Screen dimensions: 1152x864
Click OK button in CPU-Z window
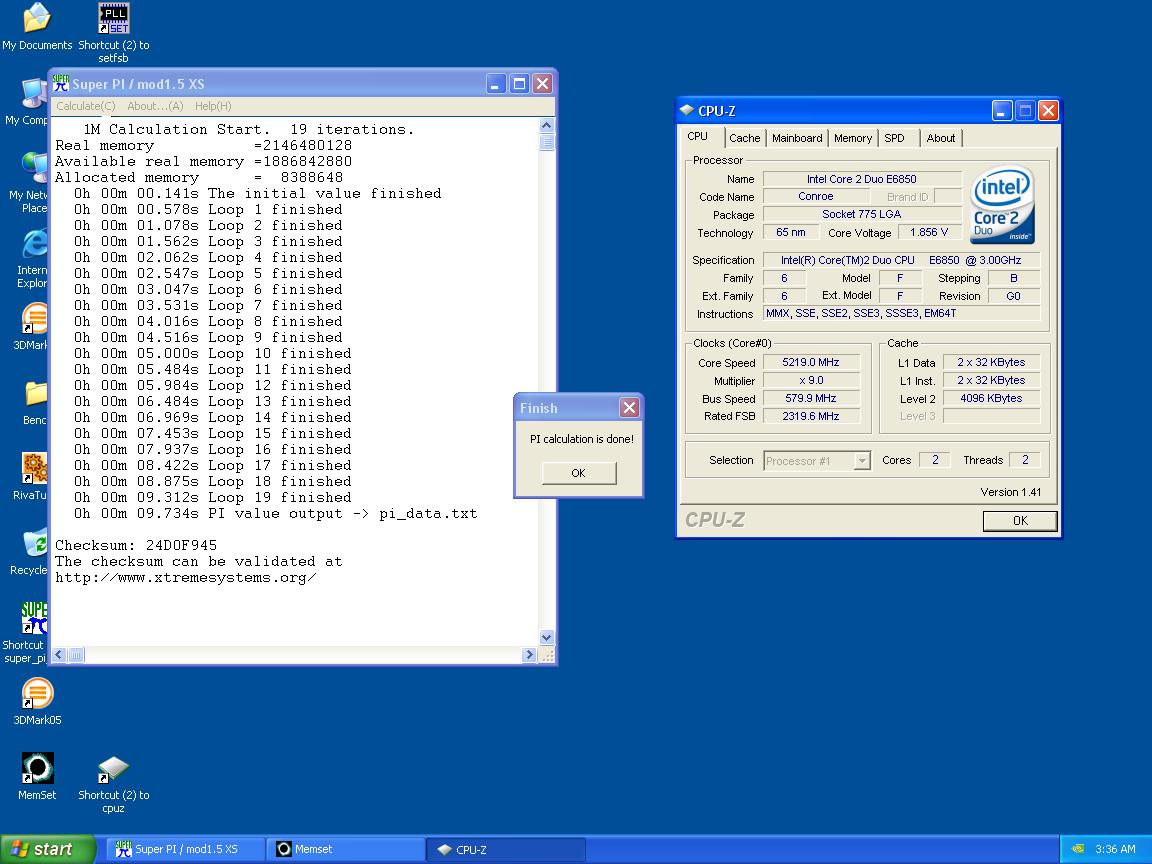click(x=1020, y=521)
